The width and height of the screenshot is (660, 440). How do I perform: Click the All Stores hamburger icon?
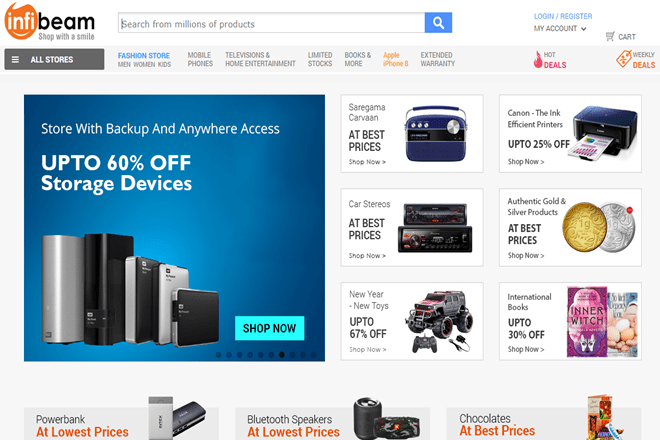(15, 59)
